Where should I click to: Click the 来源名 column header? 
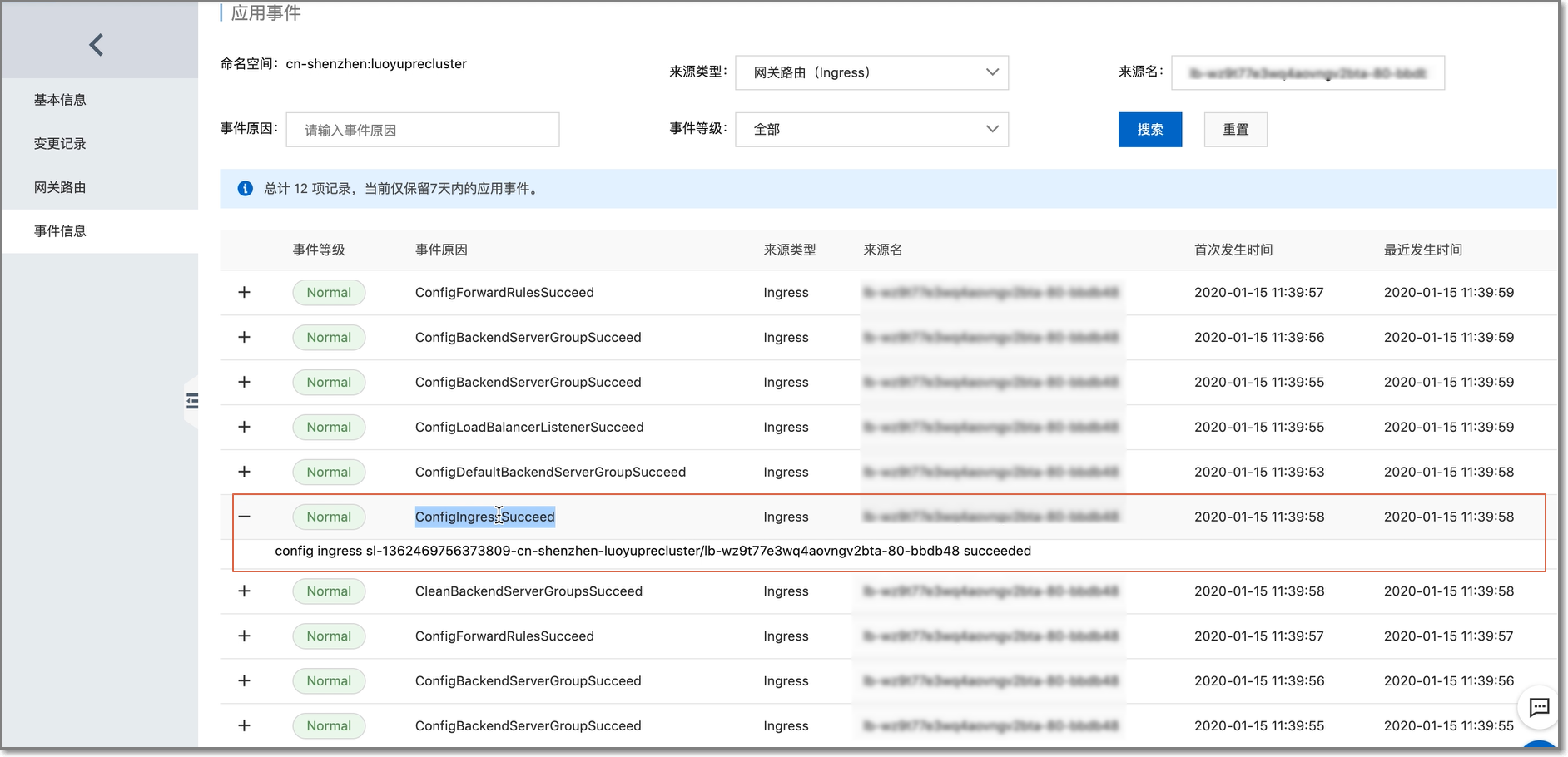point(883,250)
